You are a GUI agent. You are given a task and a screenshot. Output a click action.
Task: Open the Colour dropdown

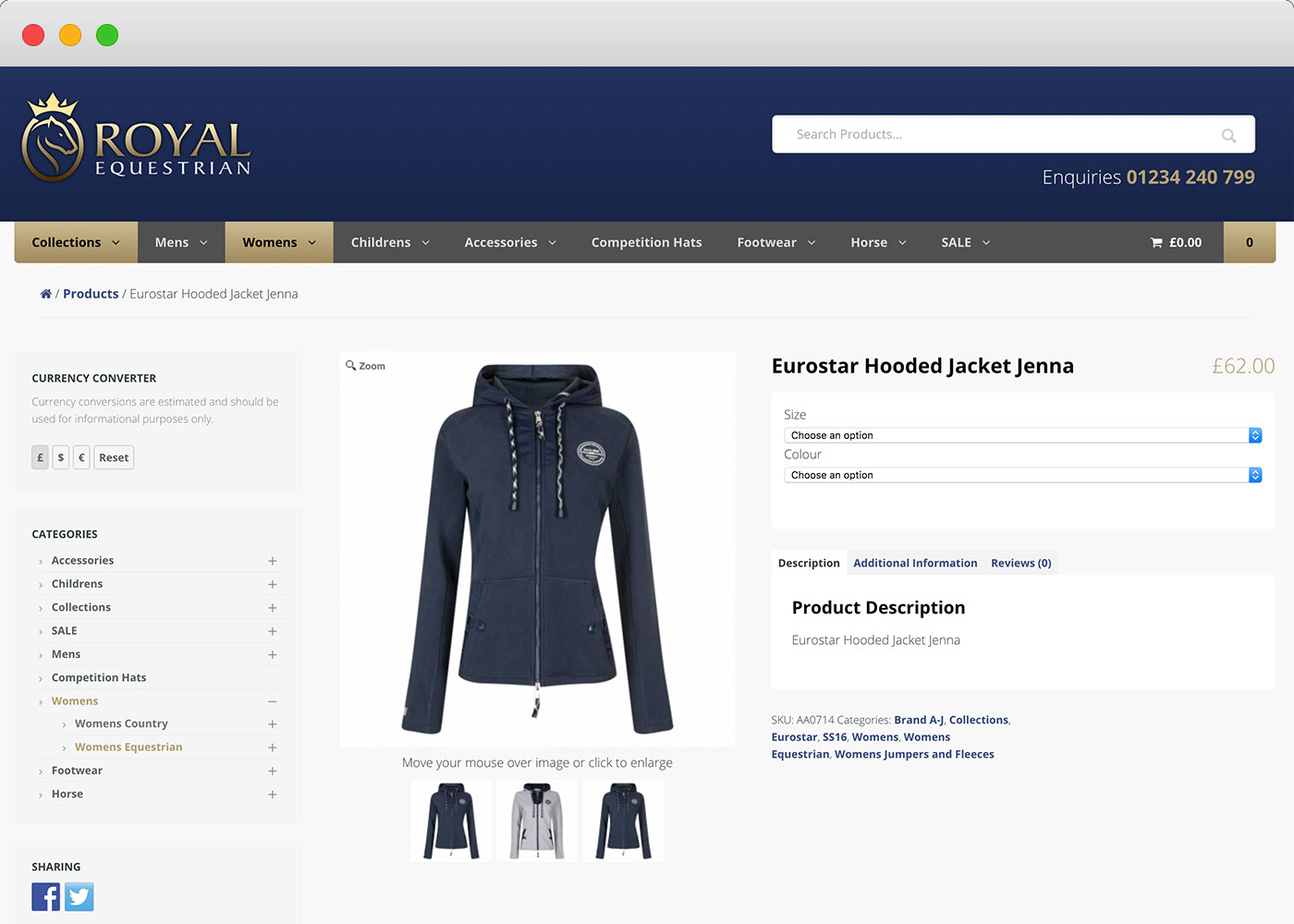click(x=1022, y=475)
